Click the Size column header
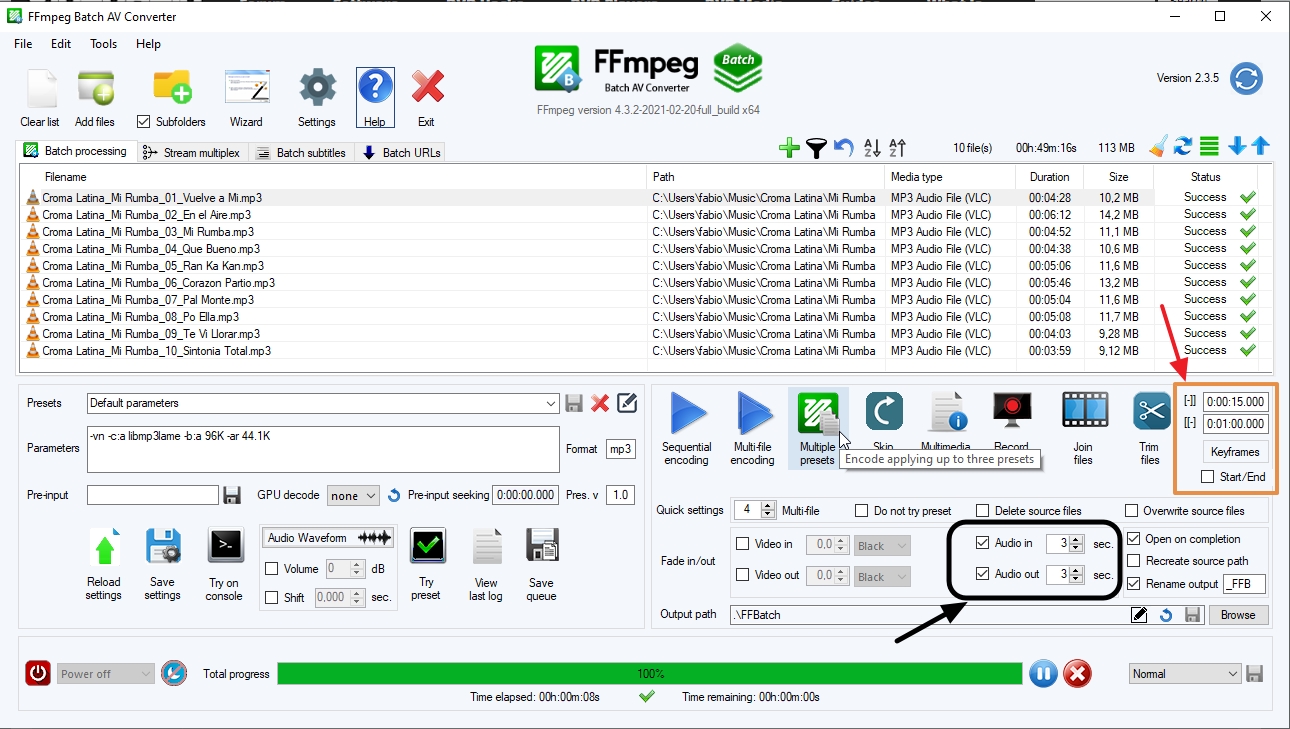Viewport: 1290px width, 729px height. (x=1118, y=177)
